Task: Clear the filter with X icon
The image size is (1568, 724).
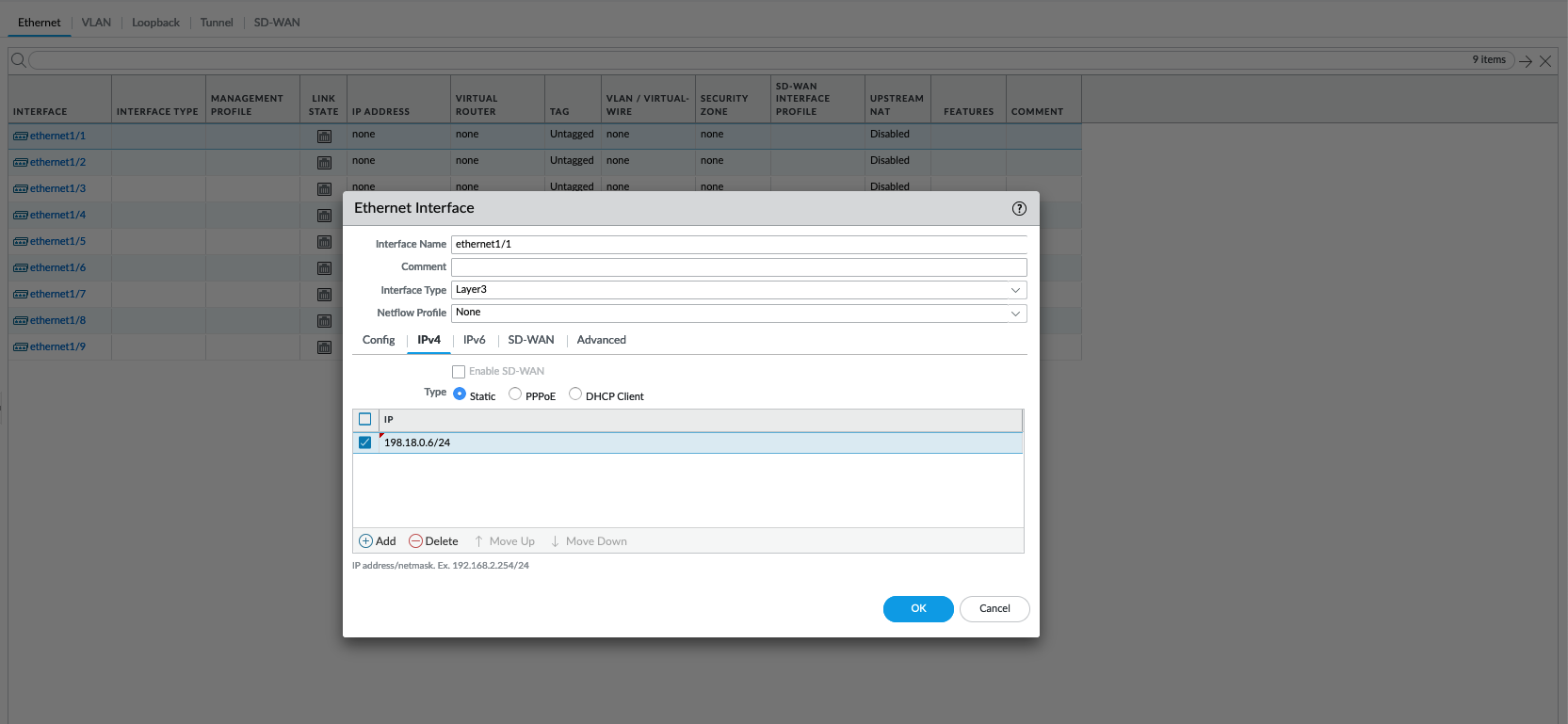Action: point(1545,61)
